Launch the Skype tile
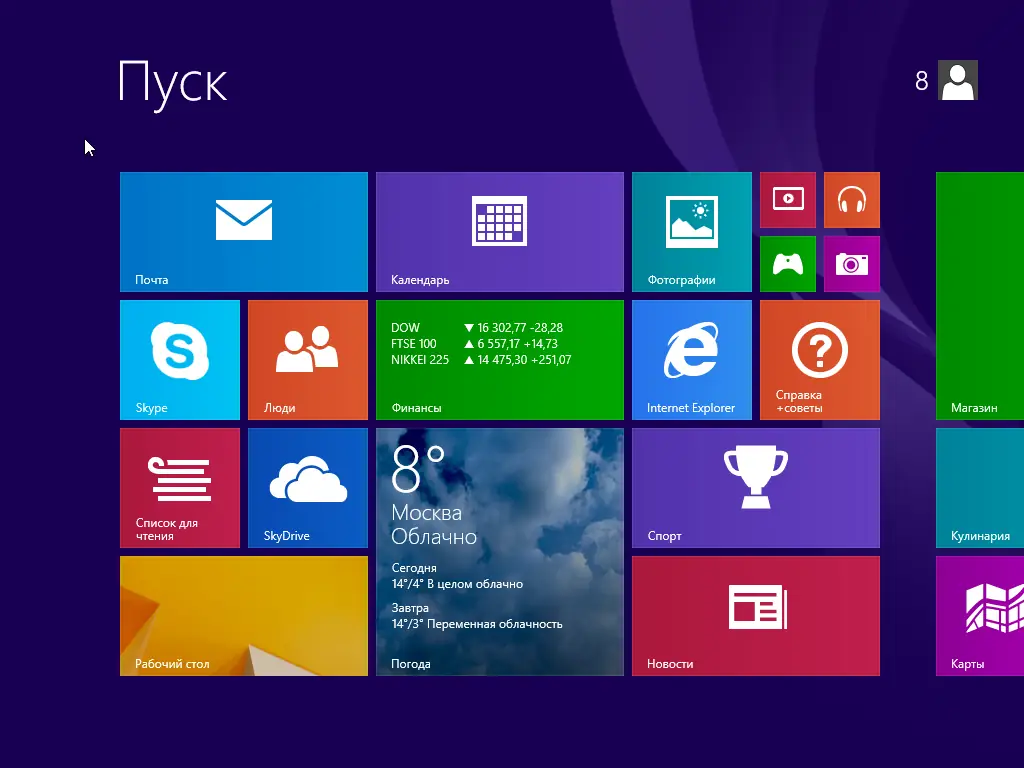 (x=180, y=360)
